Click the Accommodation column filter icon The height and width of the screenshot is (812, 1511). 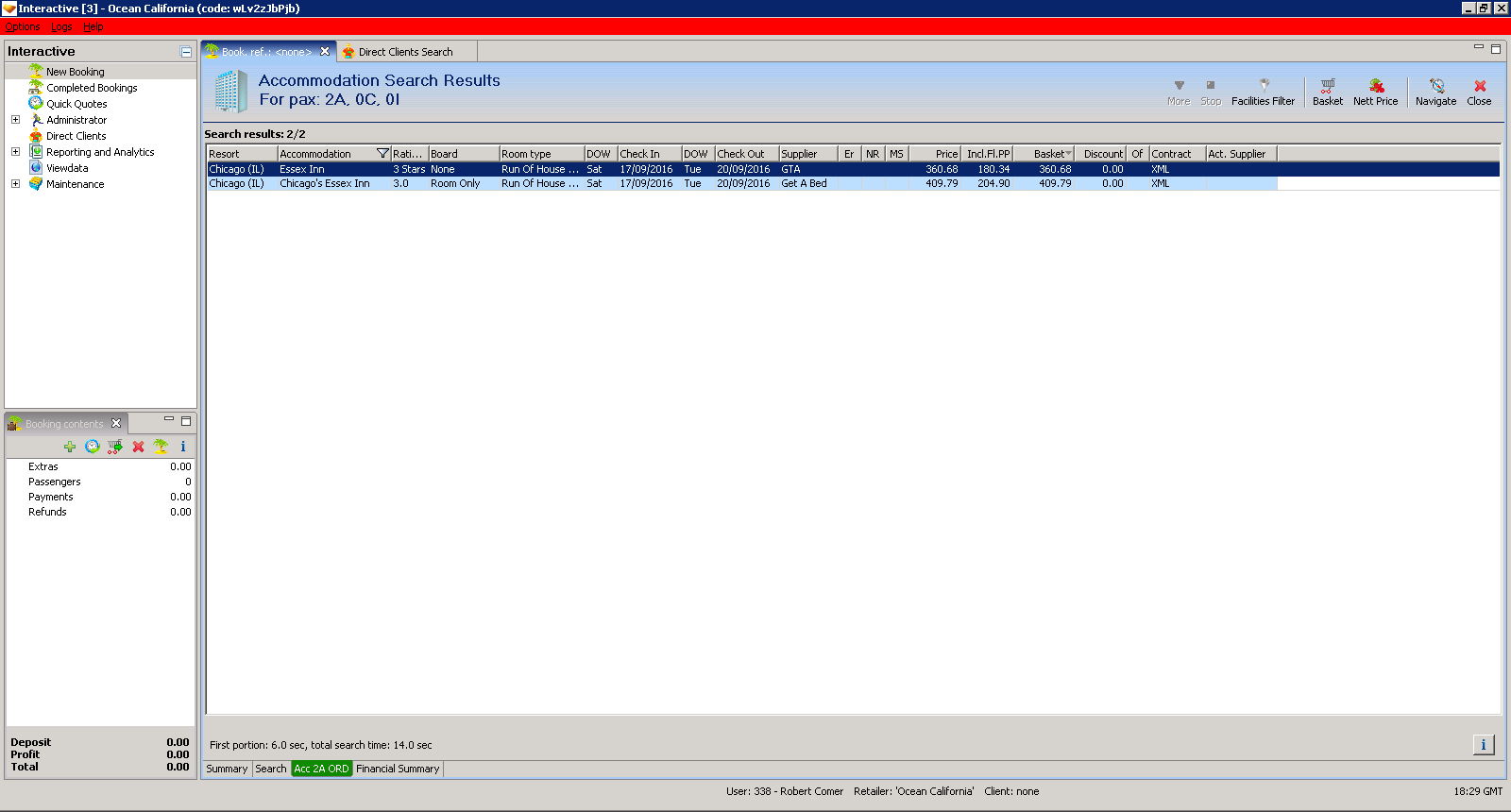(382, 154)
